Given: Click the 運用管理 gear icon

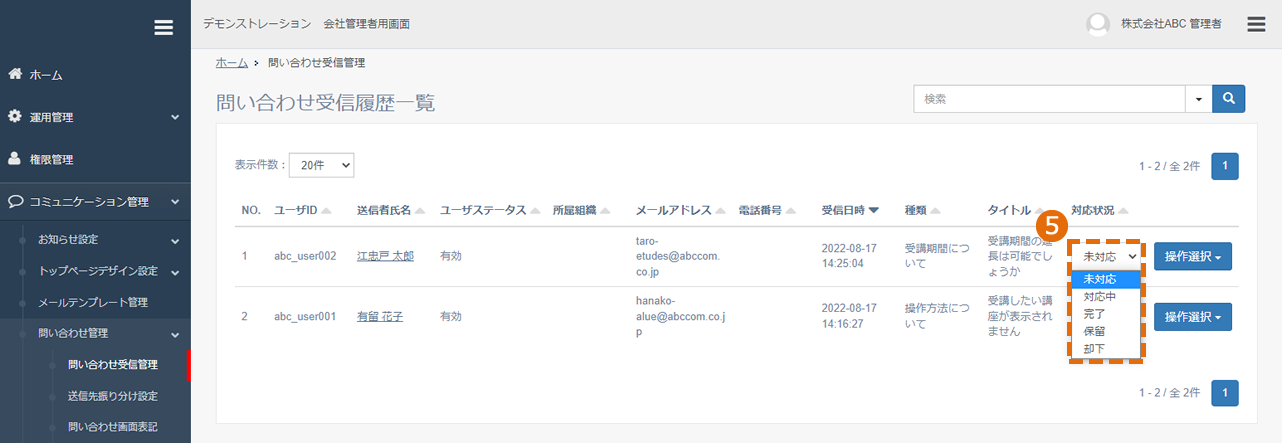Looking at the screenshot, I should [x=15, y=116].
